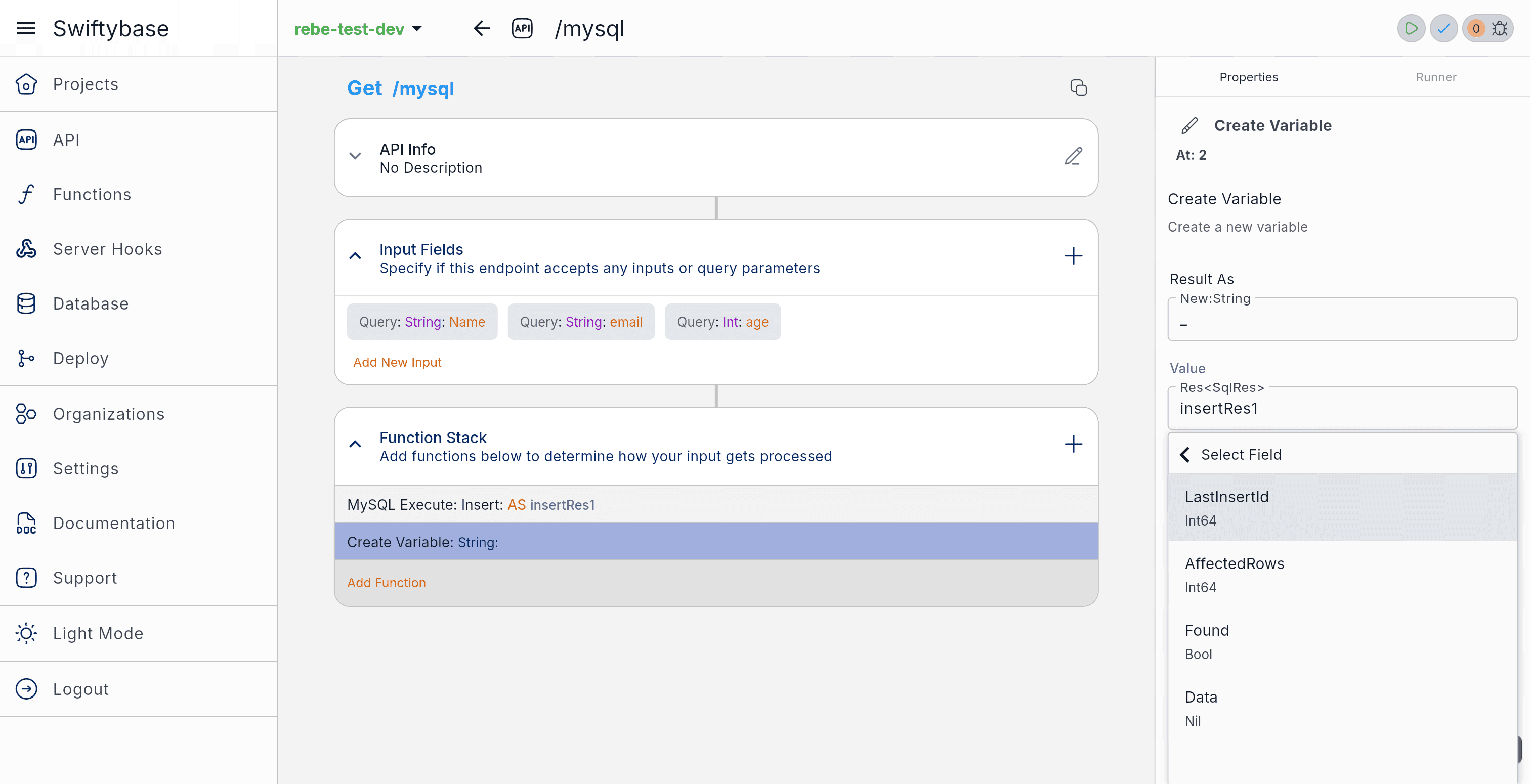Open Organizations in the sidebar

pos(139,414)
